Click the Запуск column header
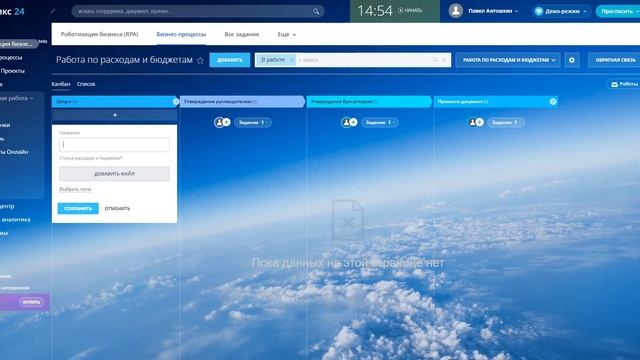Screen dimensions: 640x360 pyautogui.click(x=113, y=102)
